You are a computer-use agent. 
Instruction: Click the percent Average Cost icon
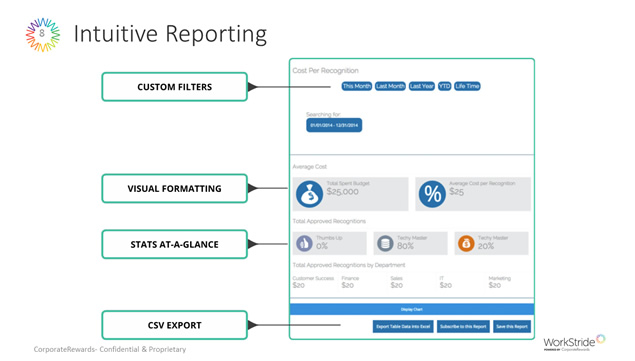(432, 194)
